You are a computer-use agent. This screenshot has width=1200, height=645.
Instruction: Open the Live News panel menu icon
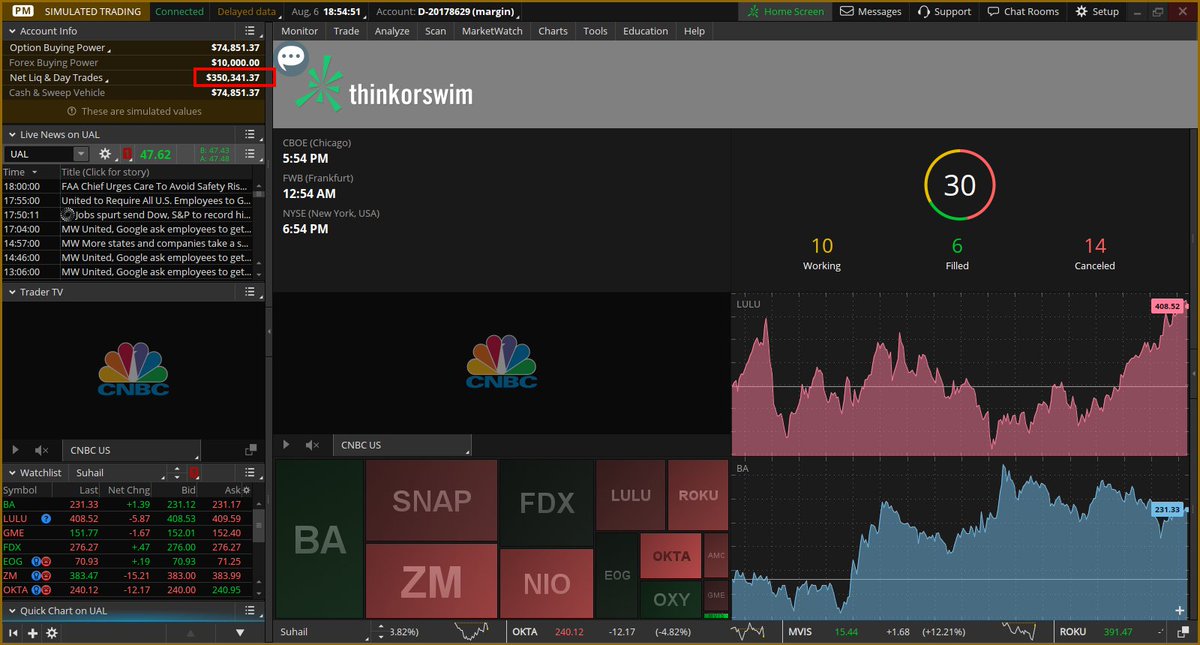(251, 134)
